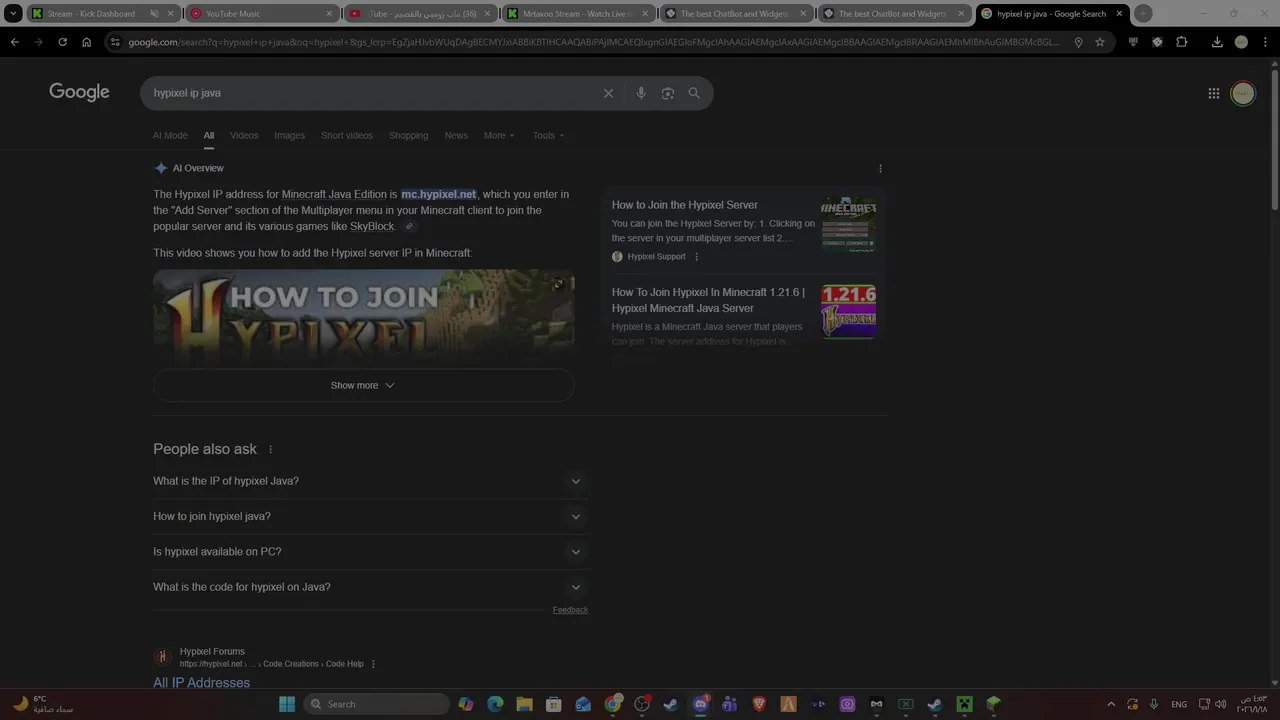
Task: Click the highlighted mc.hypixel.net text
Action: 439,194
